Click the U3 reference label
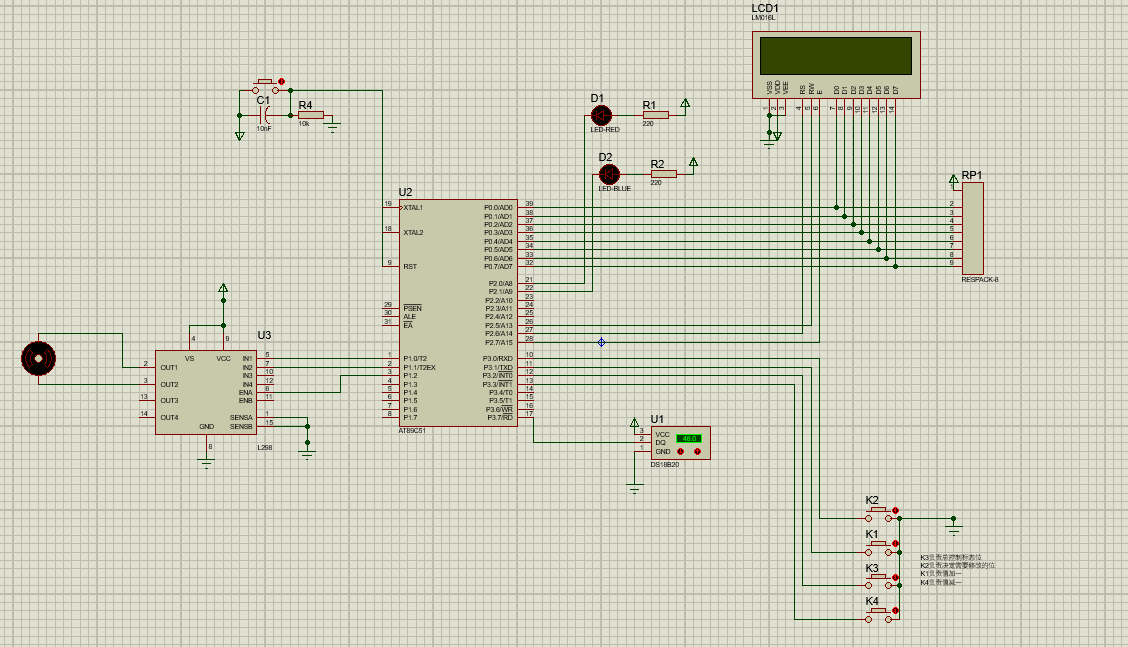Viewport: 1128px width, 647px height. click(x=265, y=335)
